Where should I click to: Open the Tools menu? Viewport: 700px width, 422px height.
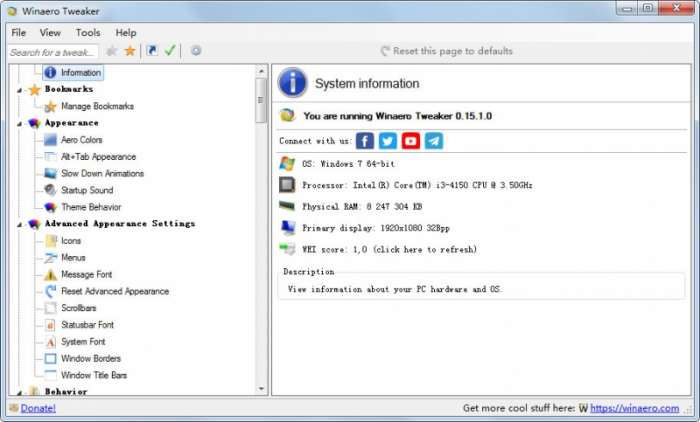88,33
